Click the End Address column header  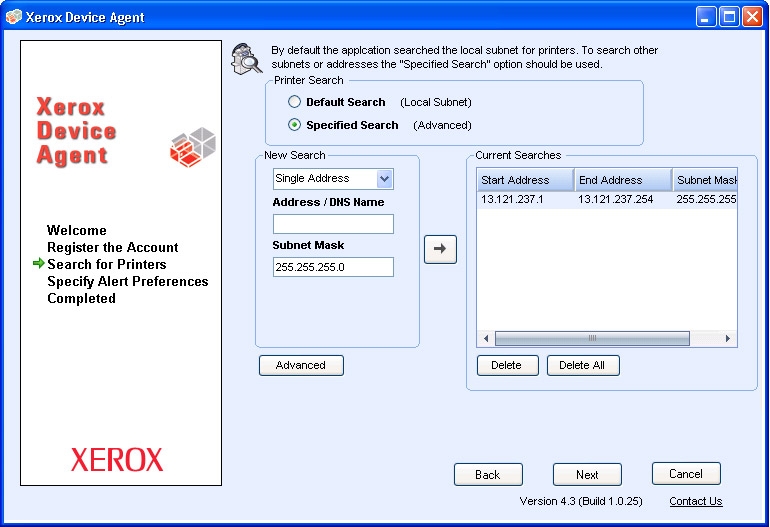point(623,180)
